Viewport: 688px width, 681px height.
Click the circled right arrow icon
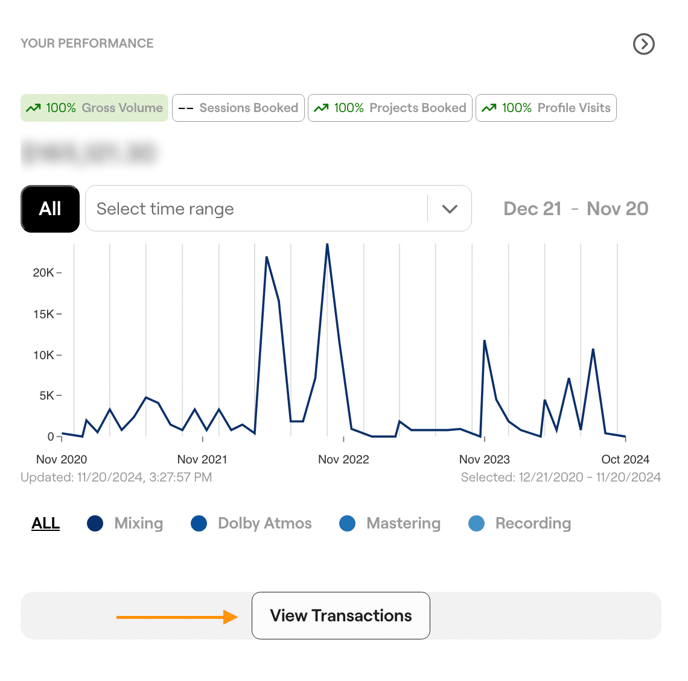point(644,44)
